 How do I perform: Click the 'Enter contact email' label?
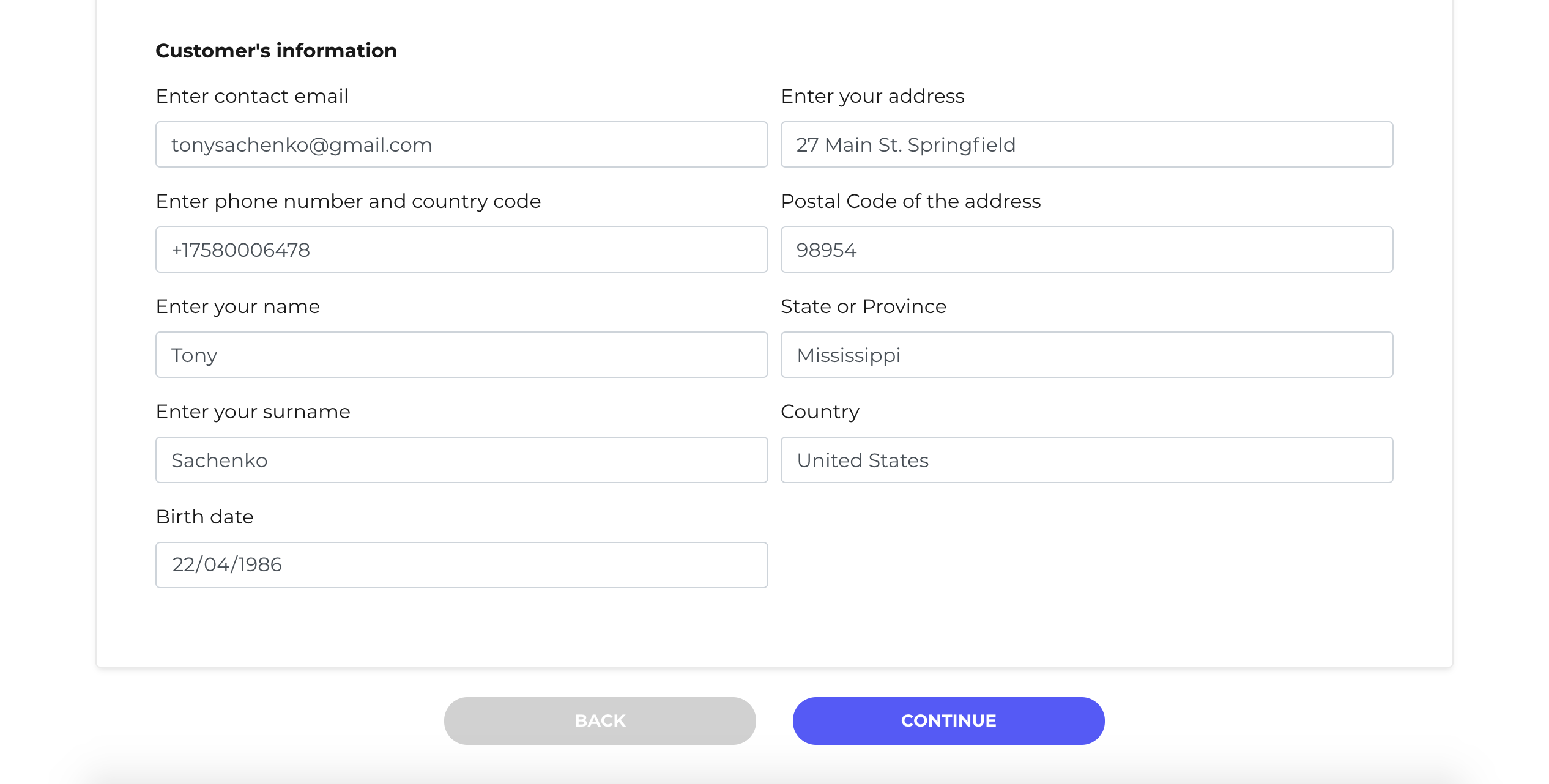(252, 96)
